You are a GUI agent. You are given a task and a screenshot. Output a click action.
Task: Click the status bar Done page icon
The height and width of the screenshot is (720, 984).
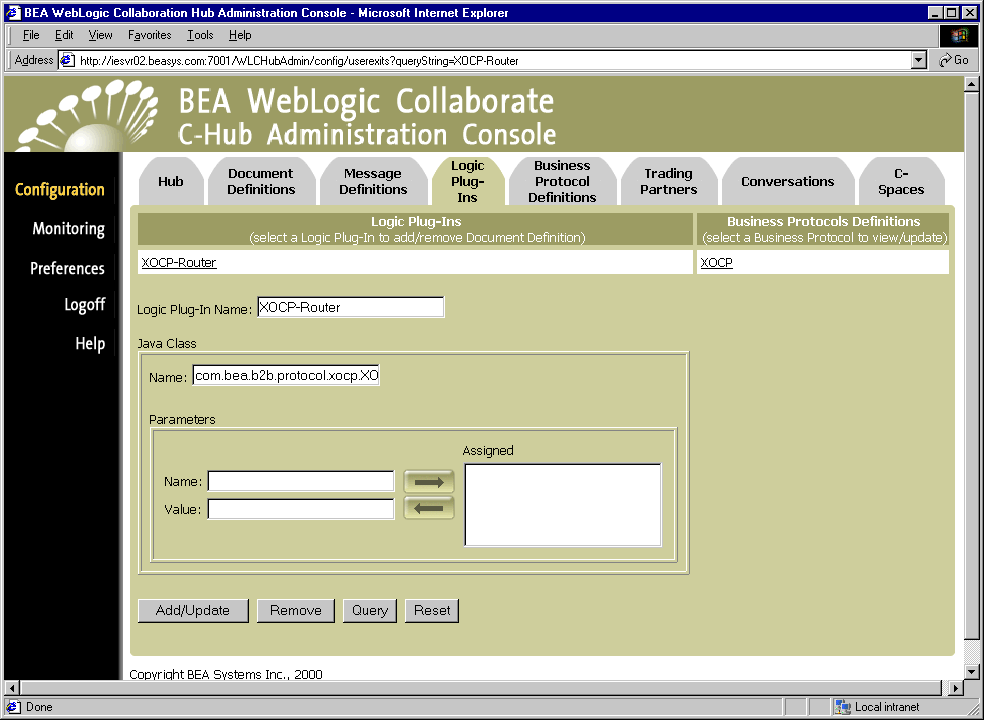13,707
